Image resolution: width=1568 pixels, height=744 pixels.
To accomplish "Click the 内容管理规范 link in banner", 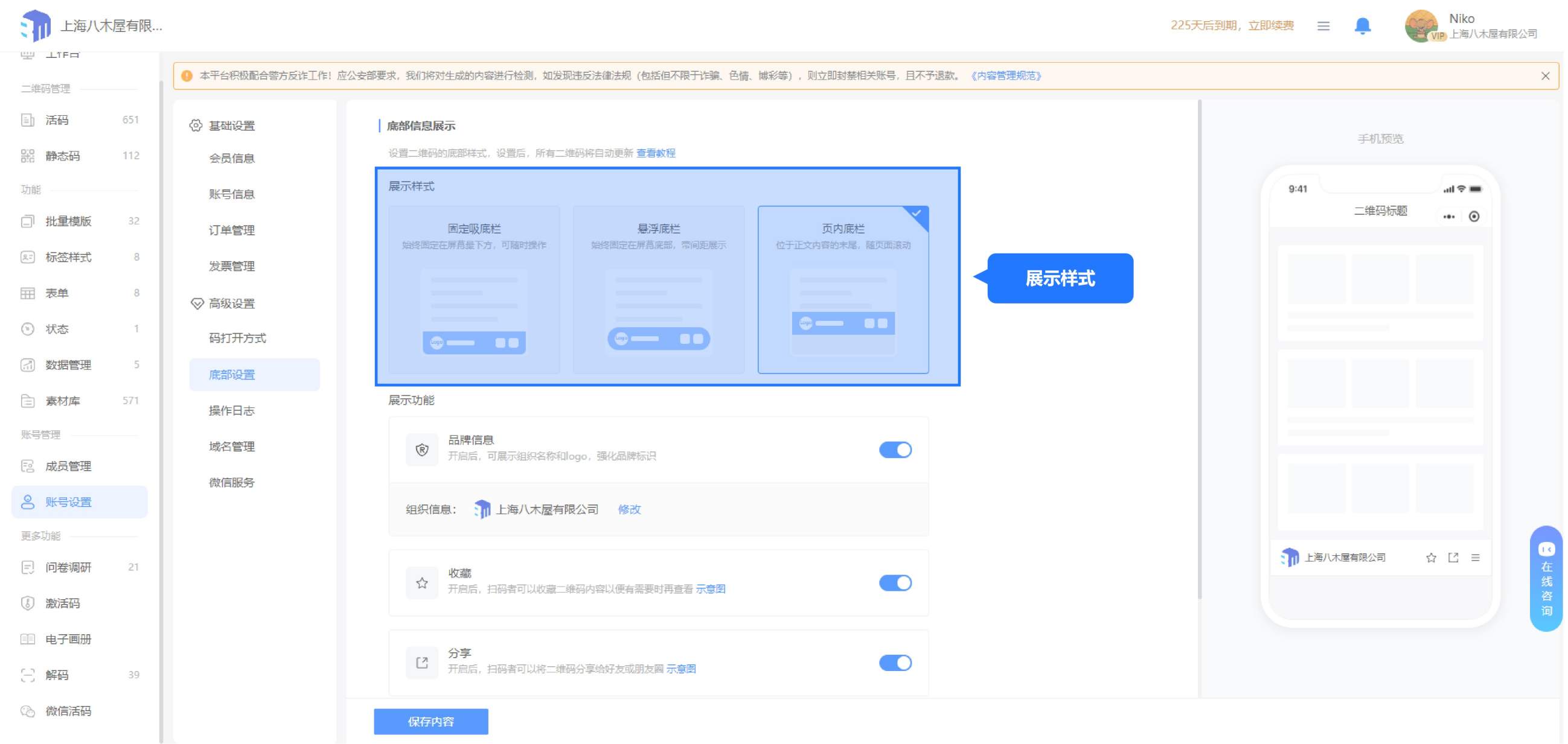I will coord(1005,76).
